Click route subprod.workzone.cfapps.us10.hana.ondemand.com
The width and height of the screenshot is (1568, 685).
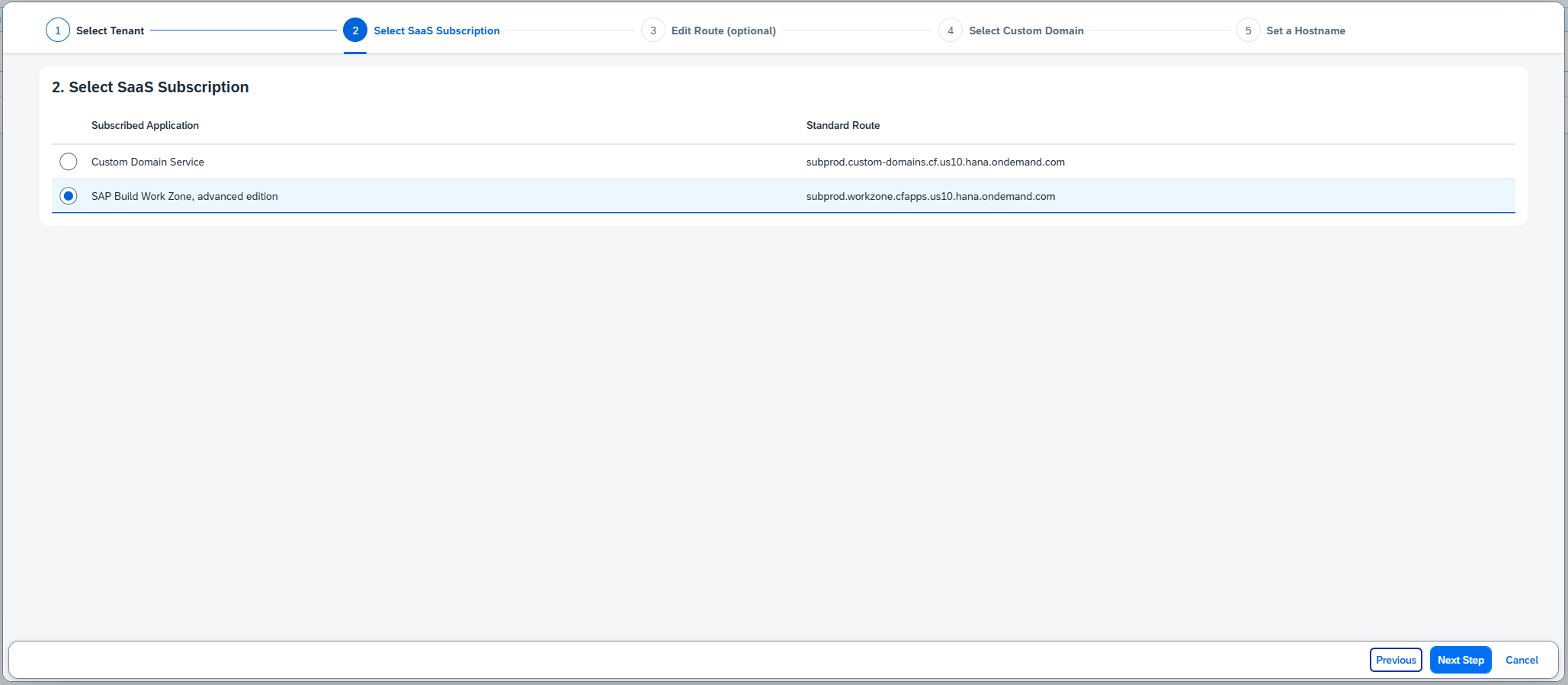tap(931, 196)
